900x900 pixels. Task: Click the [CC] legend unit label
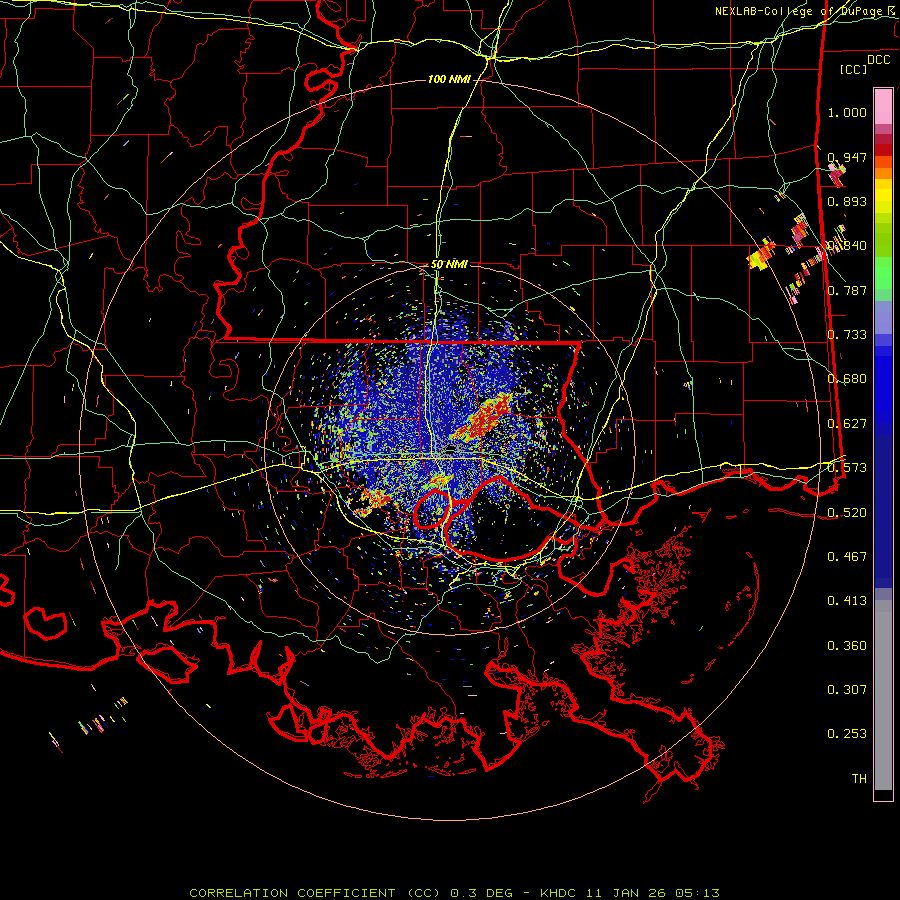click(854, 69)
